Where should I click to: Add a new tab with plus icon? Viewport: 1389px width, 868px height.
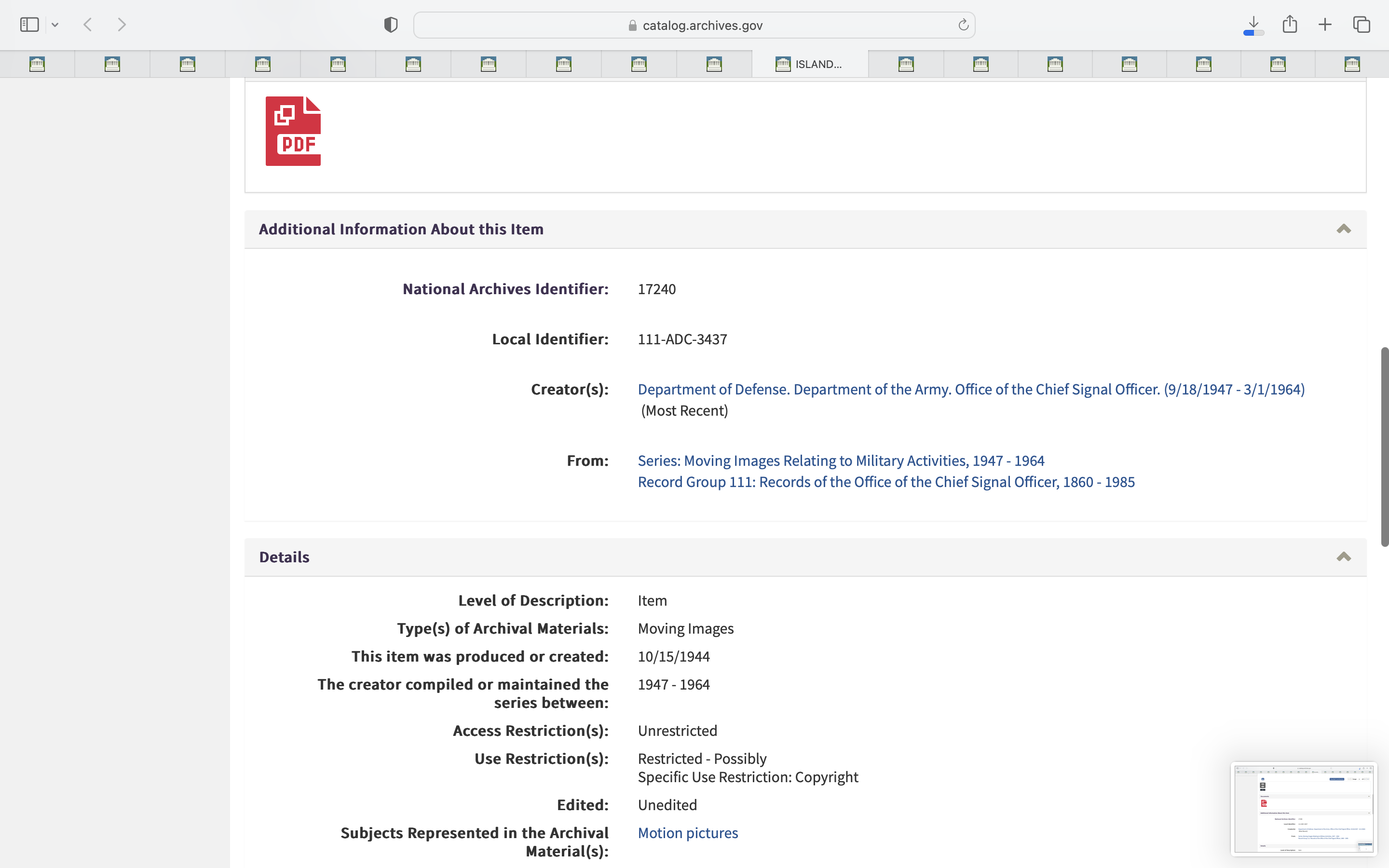pyautogui.click(x=1325, y=25)
